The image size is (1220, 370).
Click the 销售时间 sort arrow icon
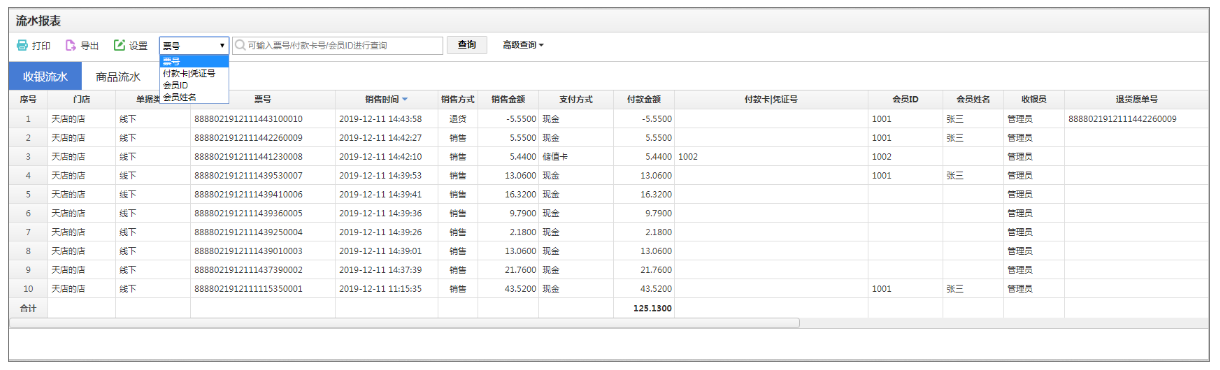tap(405, 100)
